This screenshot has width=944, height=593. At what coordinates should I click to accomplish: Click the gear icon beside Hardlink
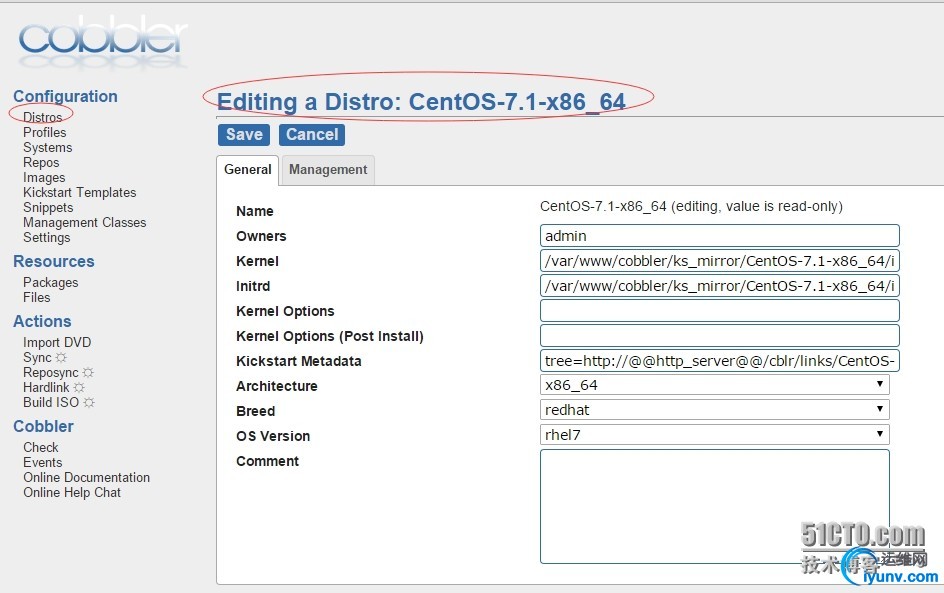click(80, 387)
